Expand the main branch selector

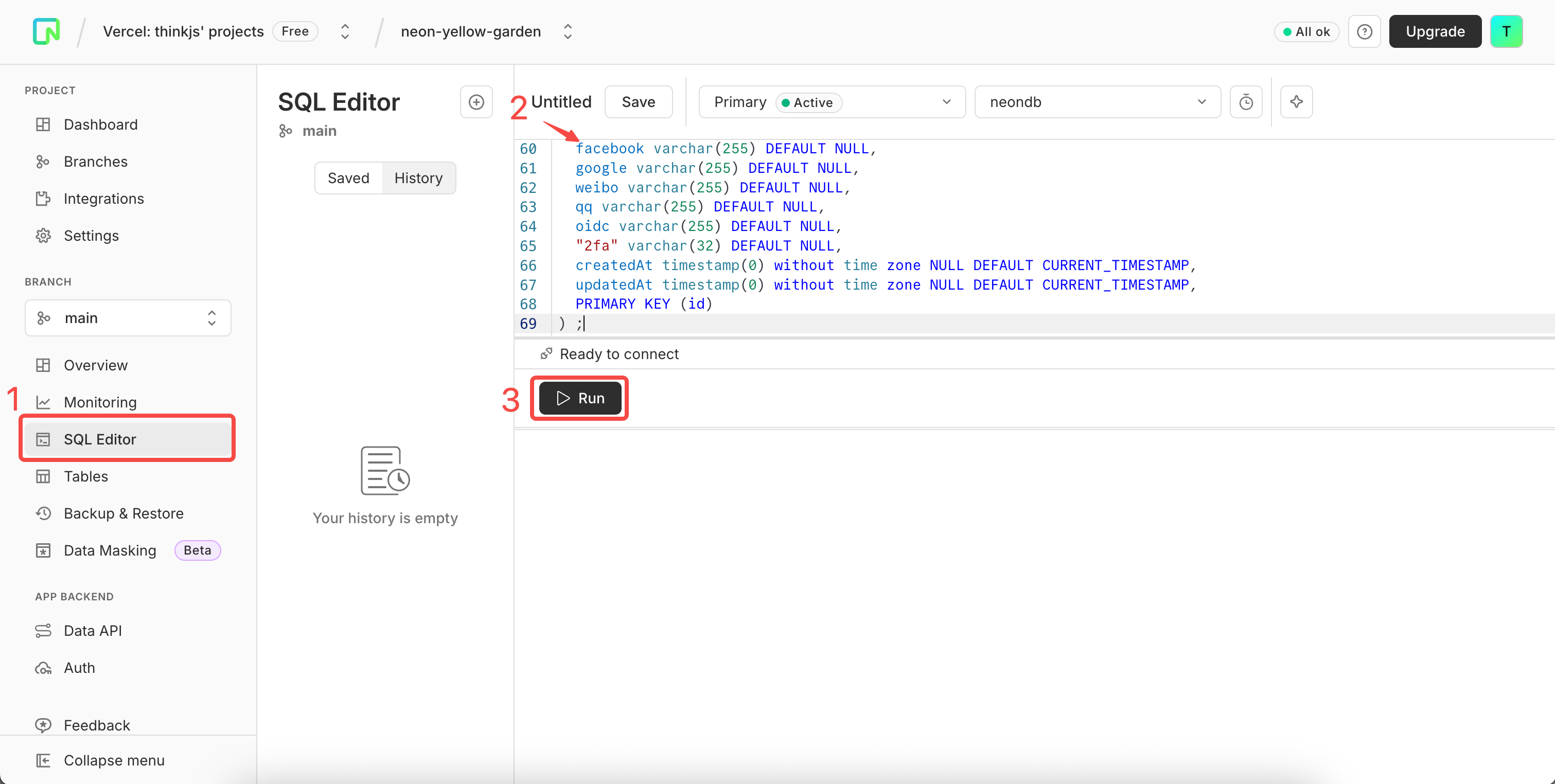pyautogui.click(x=128, y=318)
